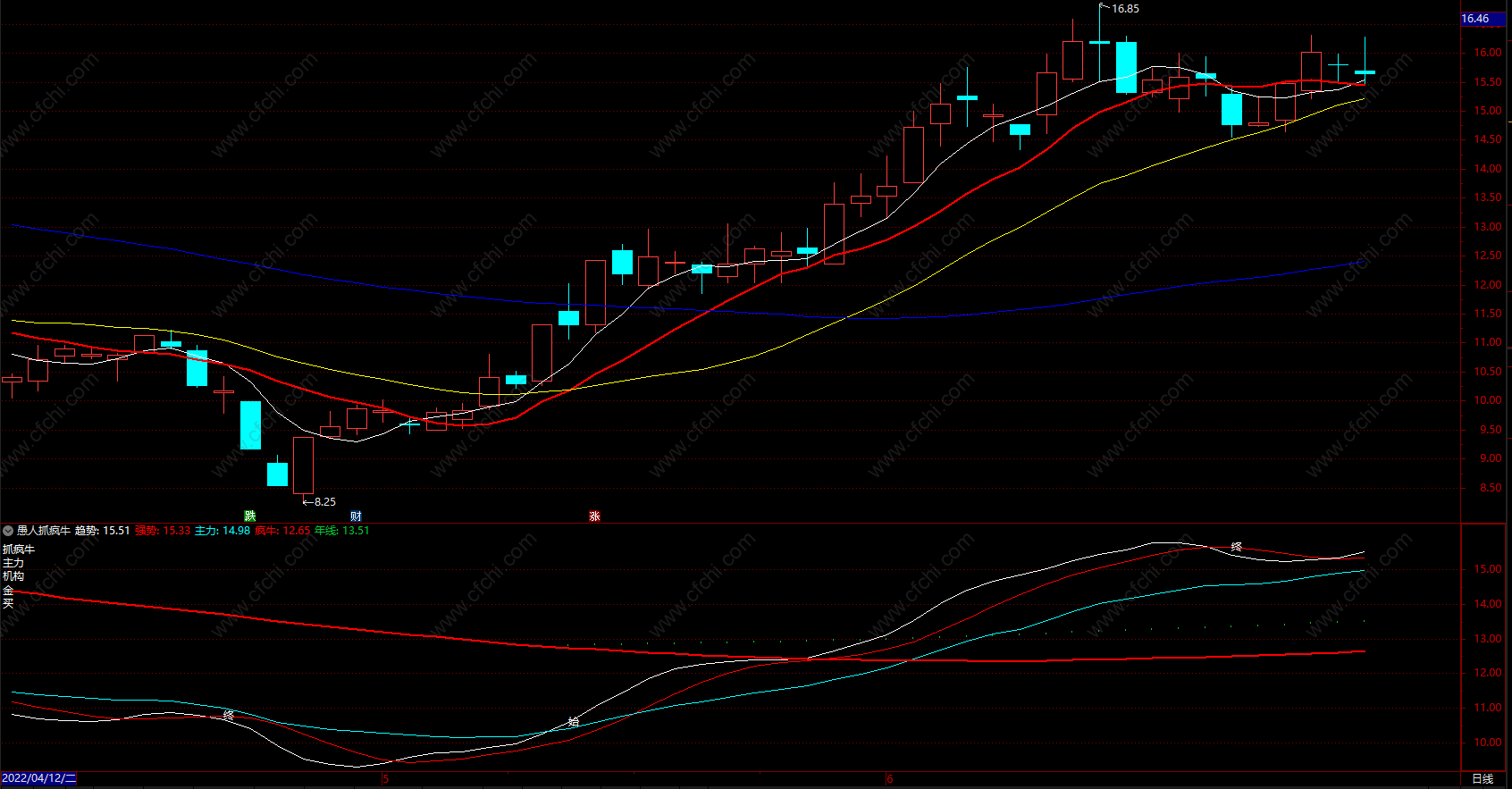This screenshot has width=1512, height=789.
Task: Click the 主力: 14.98 indicator value
Action: (223, 531)
